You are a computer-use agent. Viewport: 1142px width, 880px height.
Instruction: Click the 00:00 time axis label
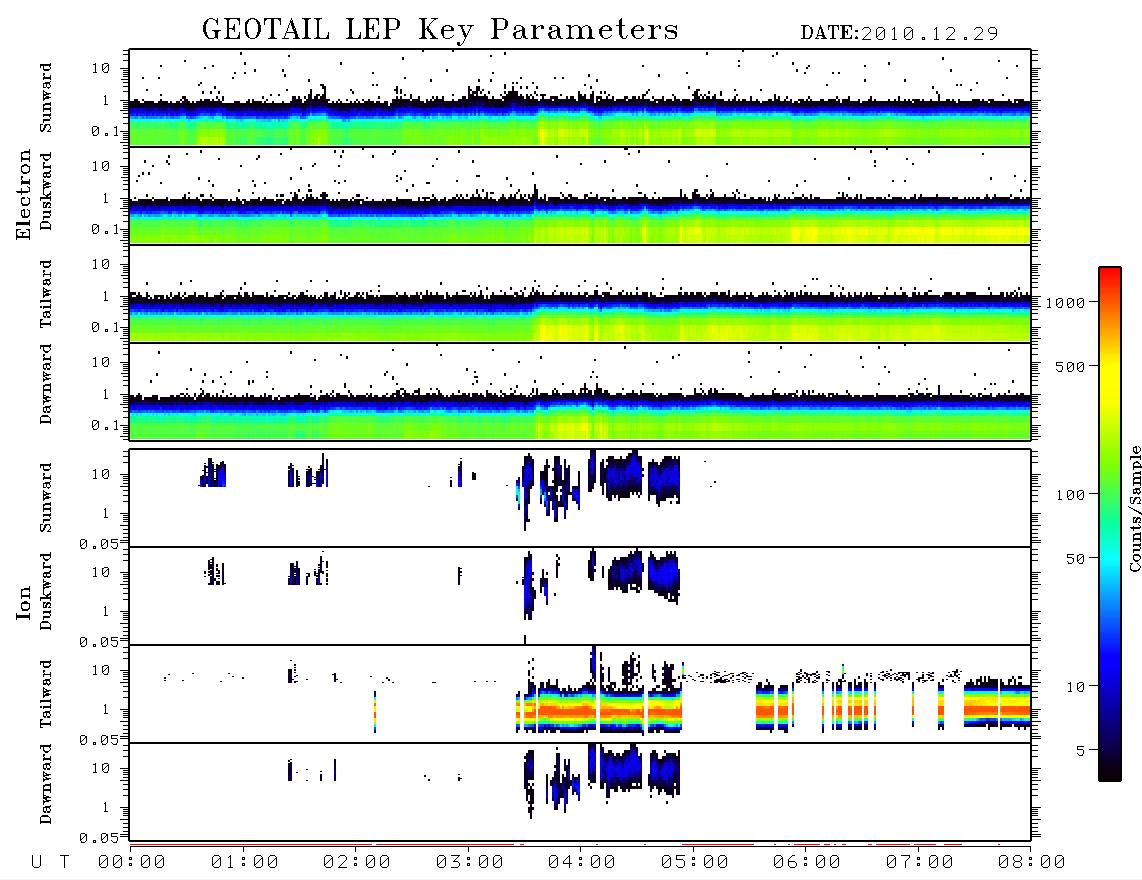point(132,862)
